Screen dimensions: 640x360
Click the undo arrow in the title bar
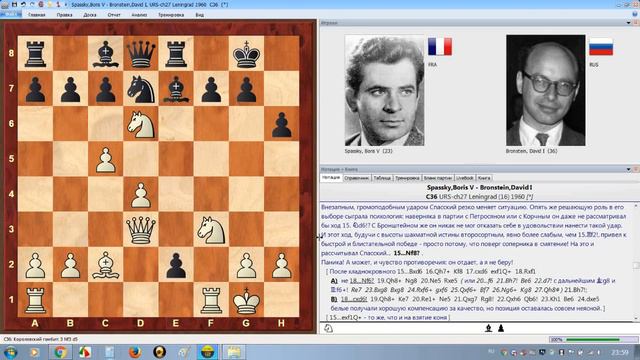click(24, 4)
